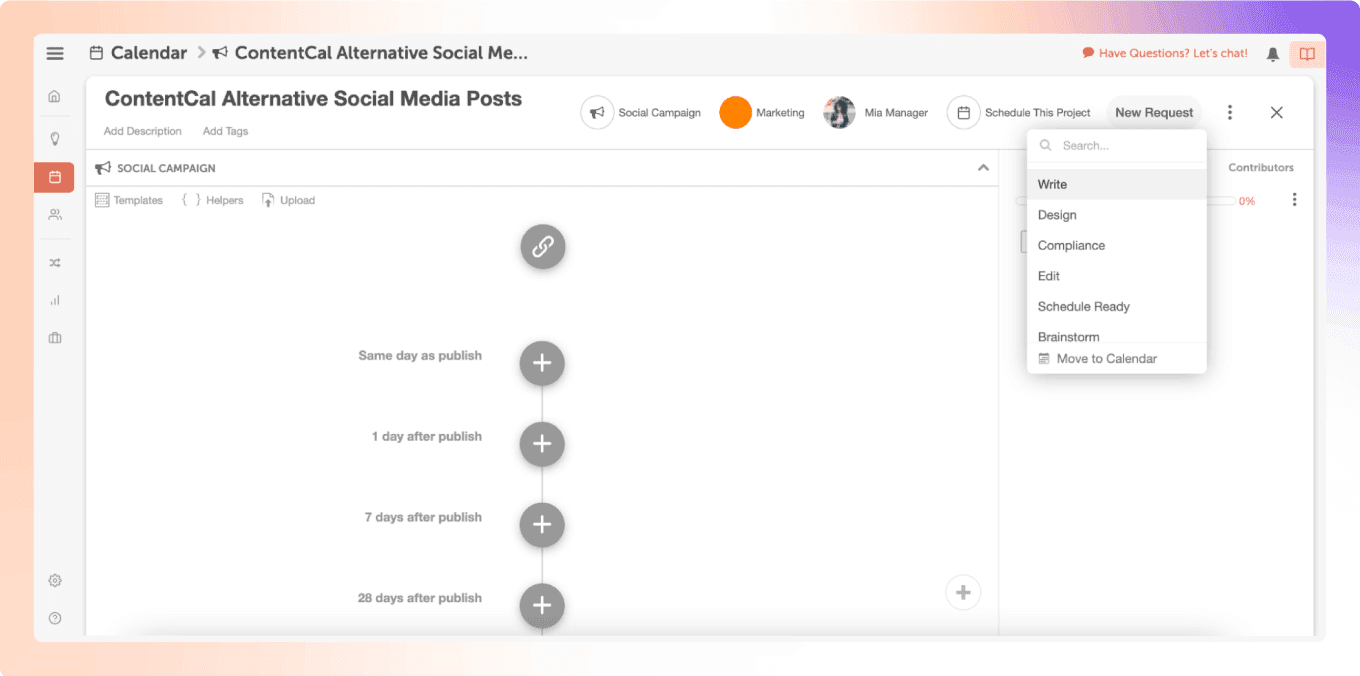Screen dimensions: 1360x676
Task: Open the Help question mark icon
Action: tap(55, 618)
